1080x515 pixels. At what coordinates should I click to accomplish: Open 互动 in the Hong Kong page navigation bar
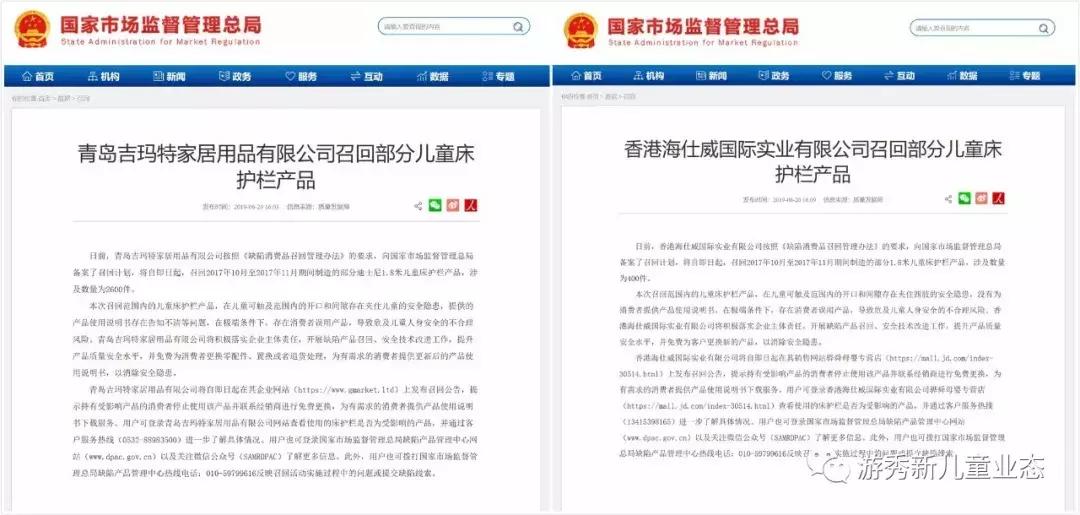click(900, 76)
